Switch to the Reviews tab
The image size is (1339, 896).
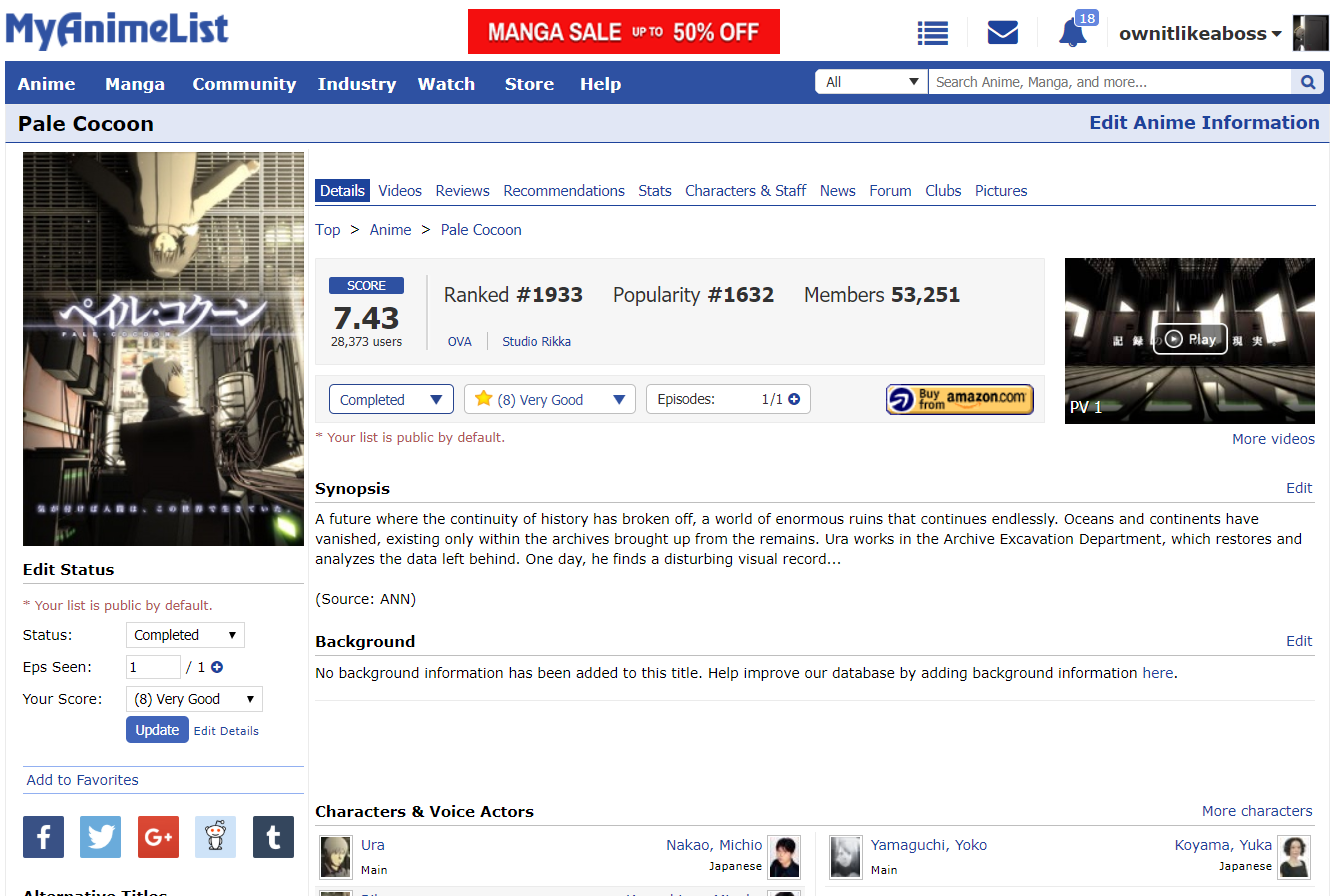(x=462, y=190)
